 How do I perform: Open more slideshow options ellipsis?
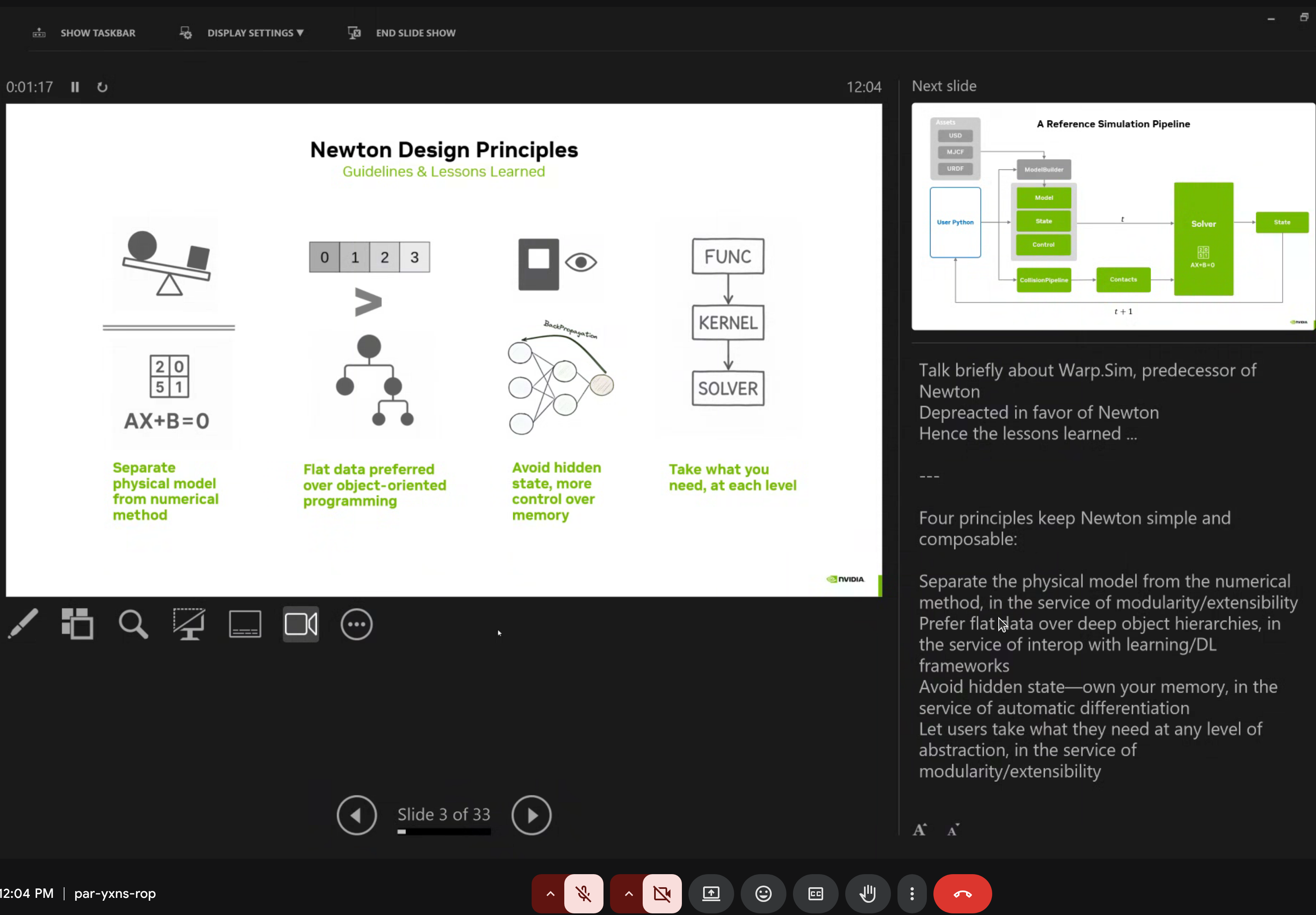tap(356, 624)
